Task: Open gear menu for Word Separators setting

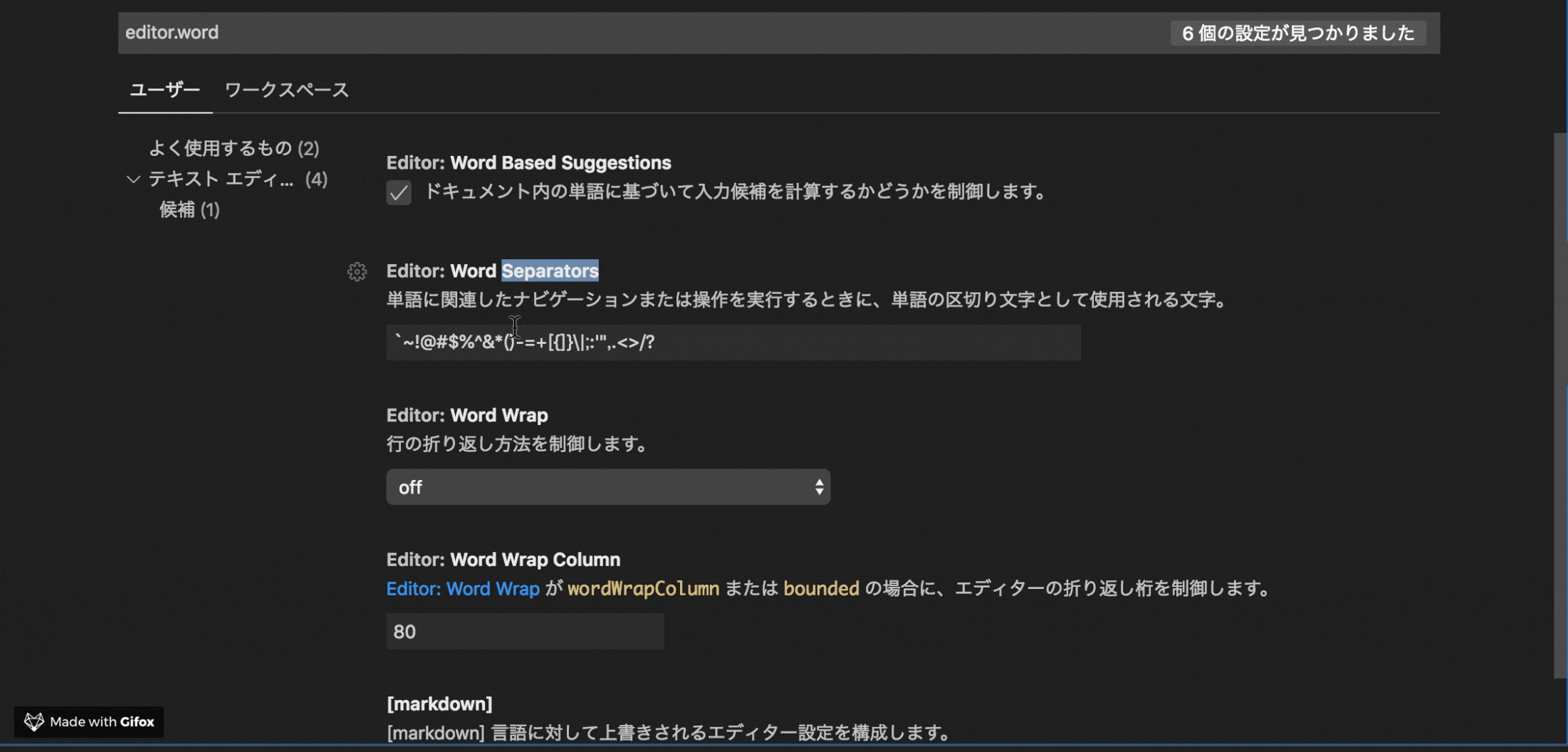Action: pyautogui.click(x=357, y=271)
